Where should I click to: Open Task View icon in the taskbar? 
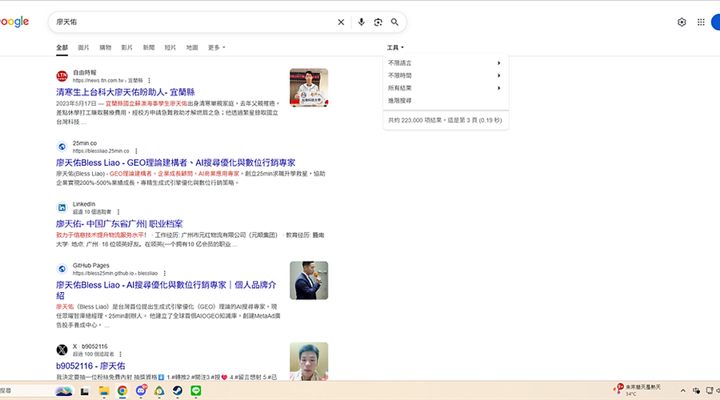[x=84, y=391]
